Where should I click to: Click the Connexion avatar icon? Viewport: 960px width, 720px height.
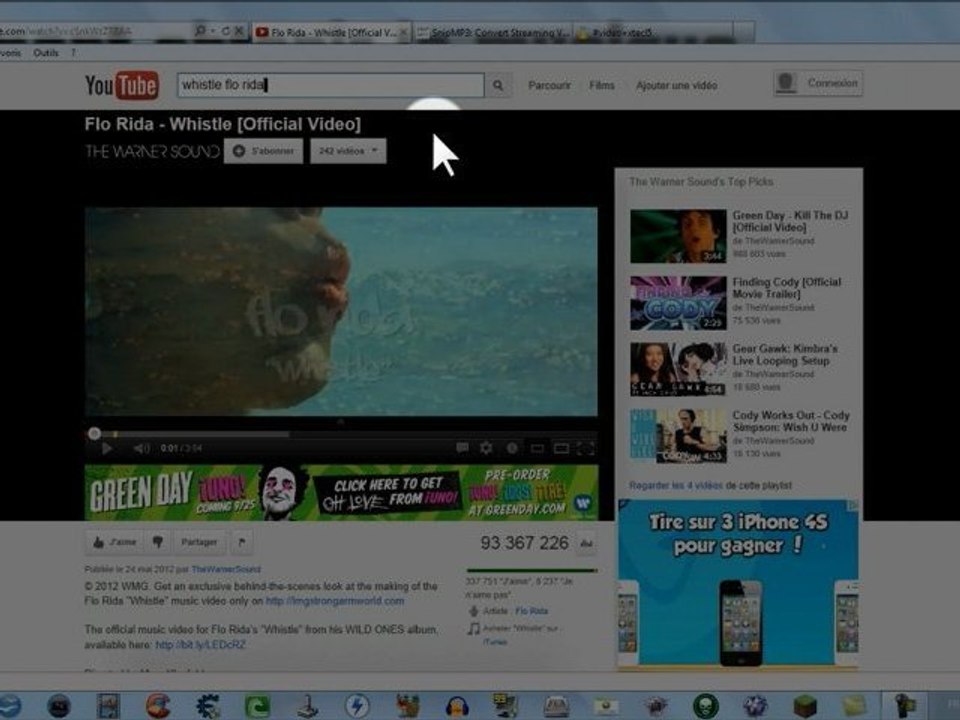[x=786, y=83]
